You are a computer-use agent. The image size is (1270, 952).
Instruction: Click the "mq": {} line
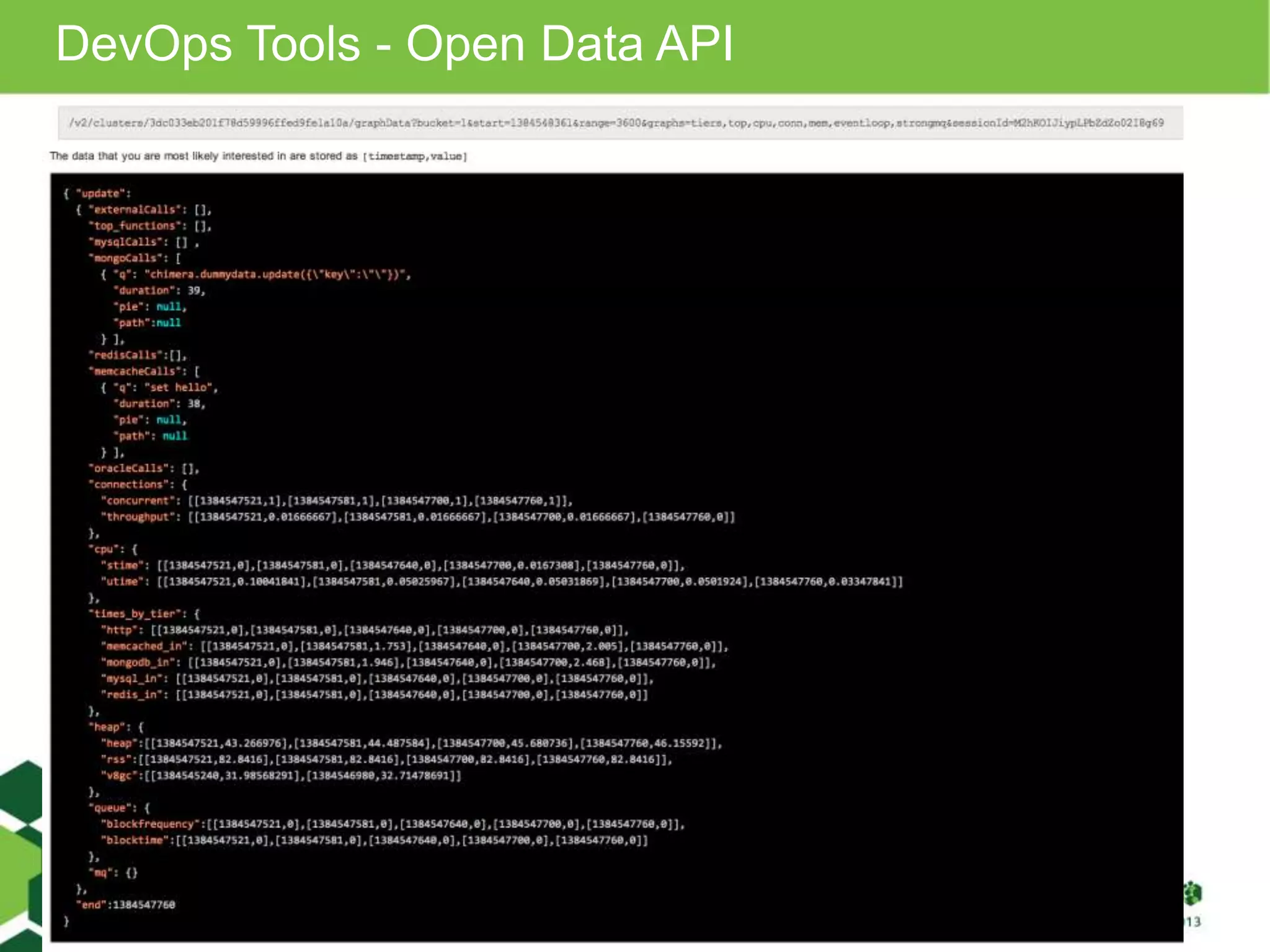(113, 873)
